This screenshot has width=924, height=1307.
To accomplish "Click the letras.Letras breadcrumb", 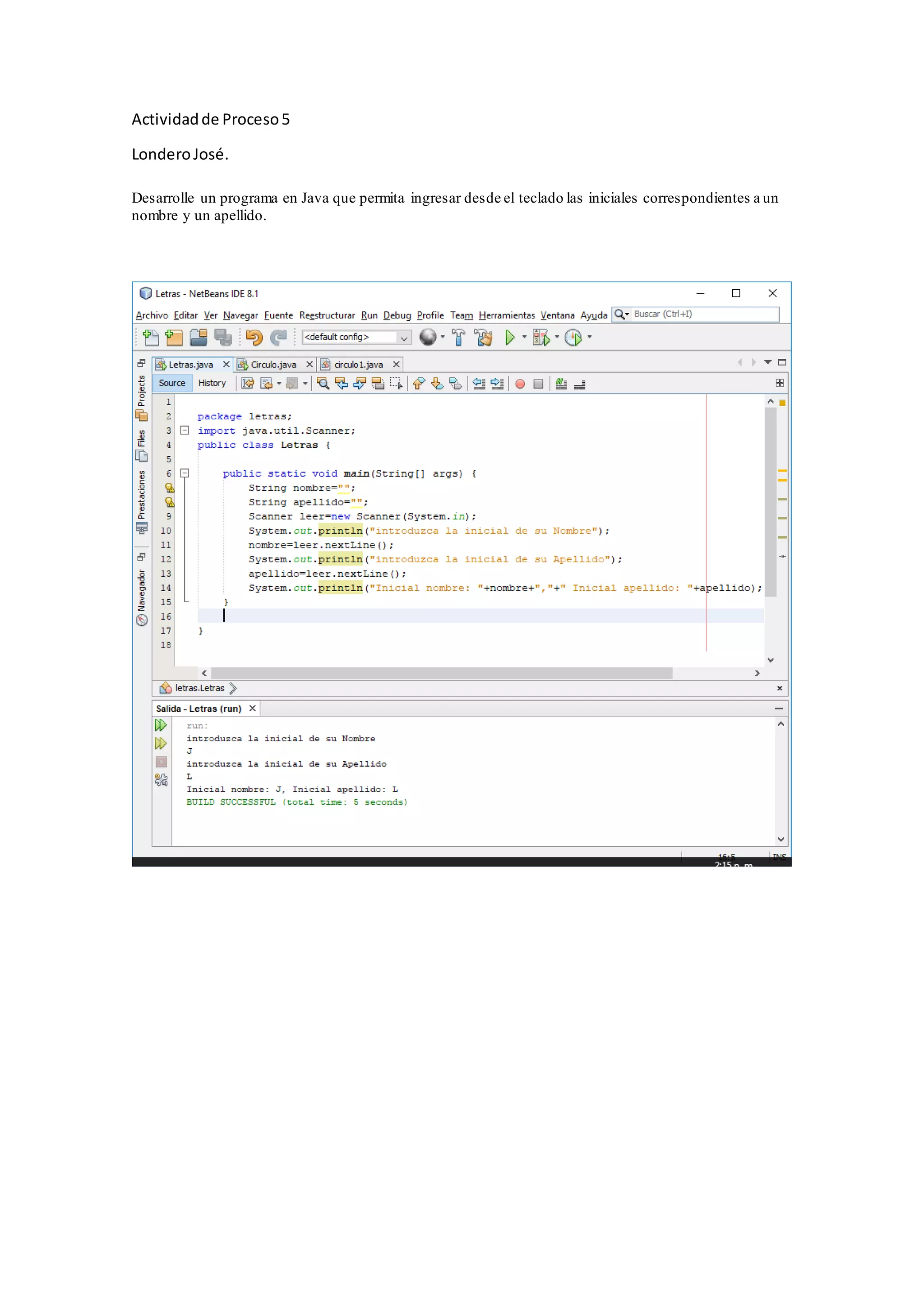I will tap(200, 688).
